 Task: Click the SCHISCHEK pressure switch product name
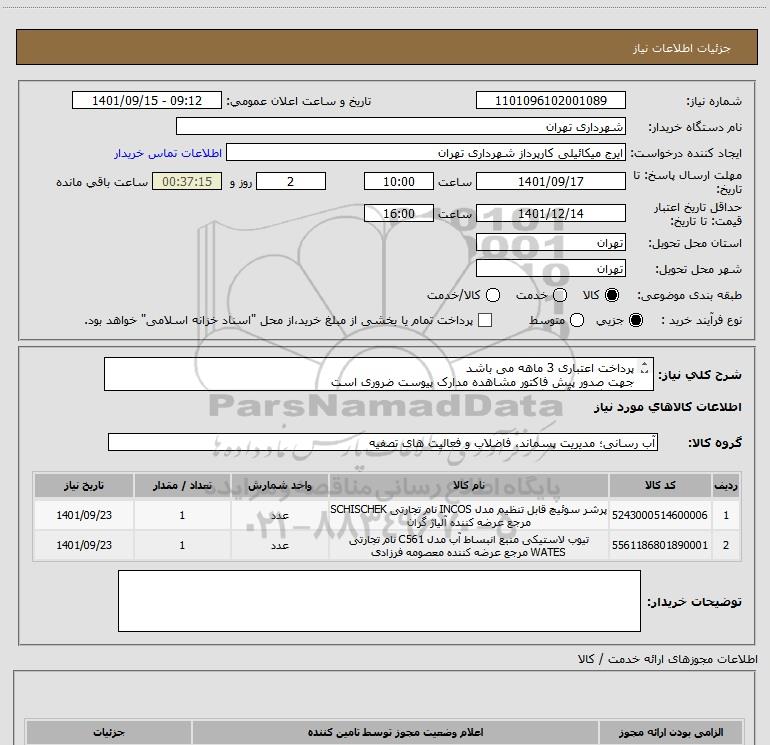click(468, 516)
